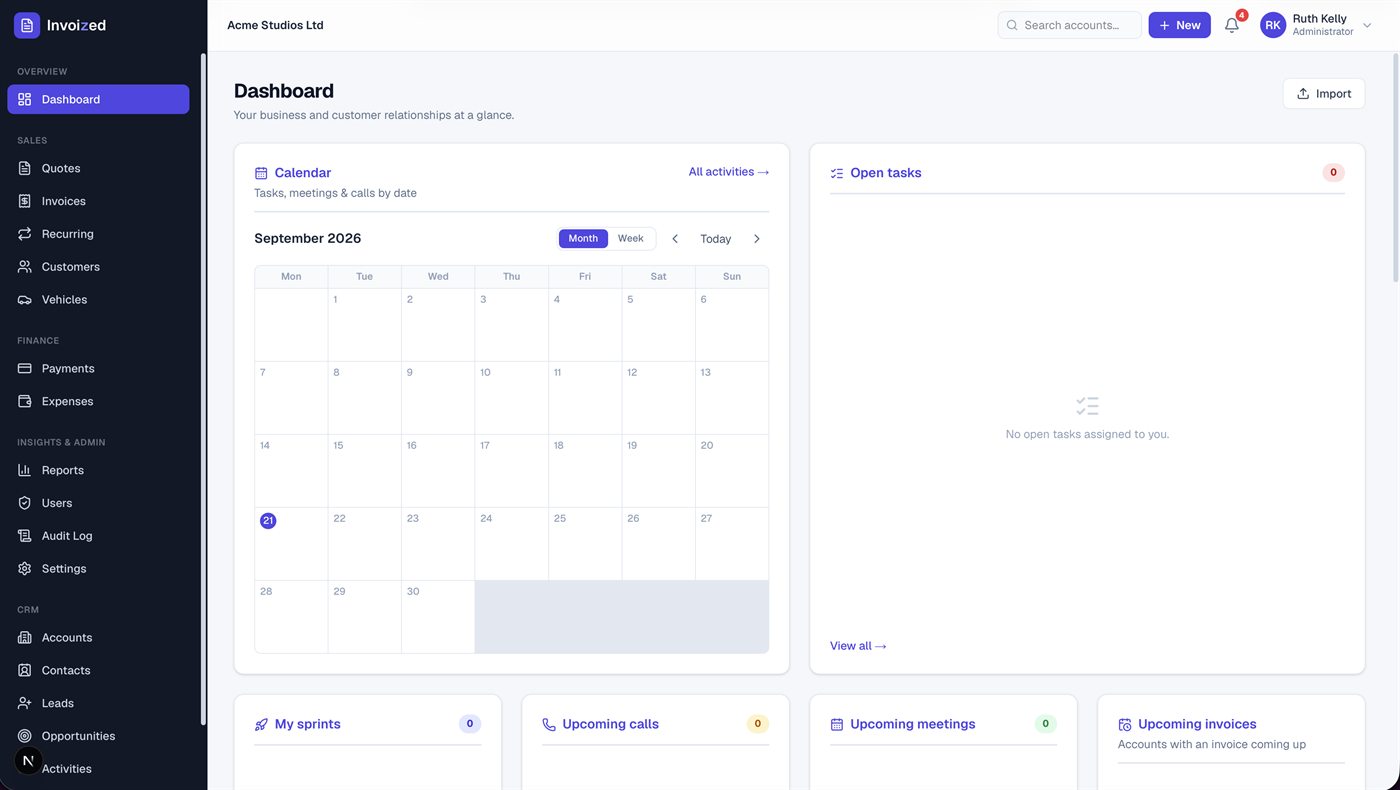Click the Invoized logo icon

pyautogui.click(x=27, y=25)
